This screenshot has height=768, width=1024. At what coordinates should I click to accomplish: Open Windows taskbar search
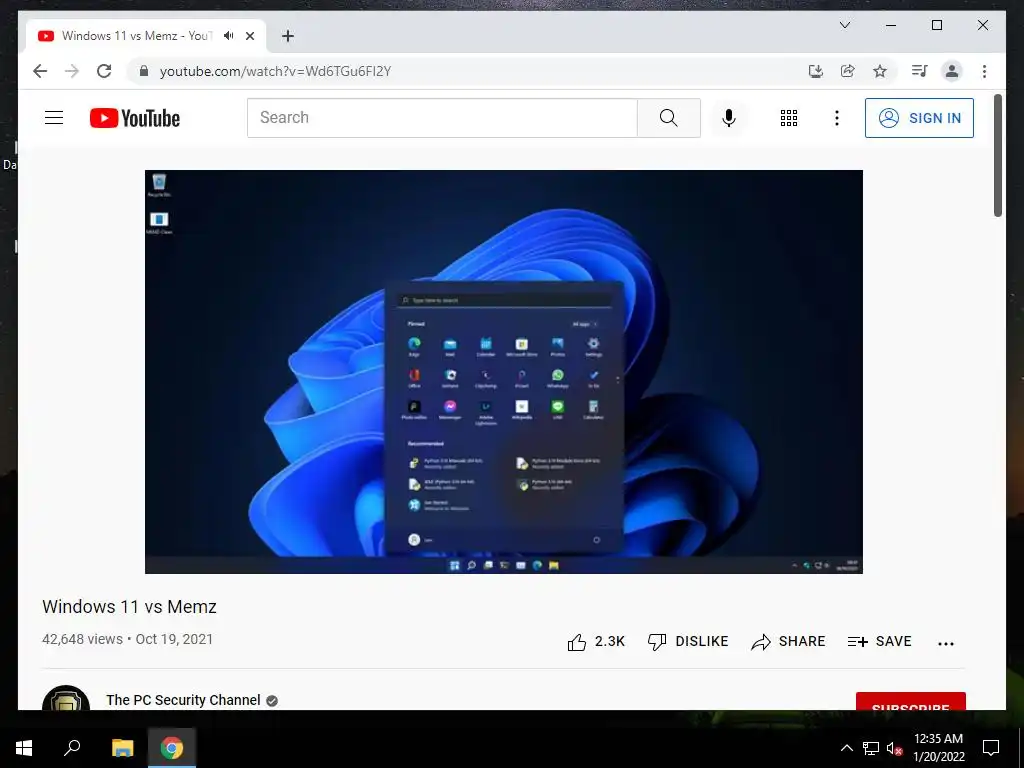[72, 748]
